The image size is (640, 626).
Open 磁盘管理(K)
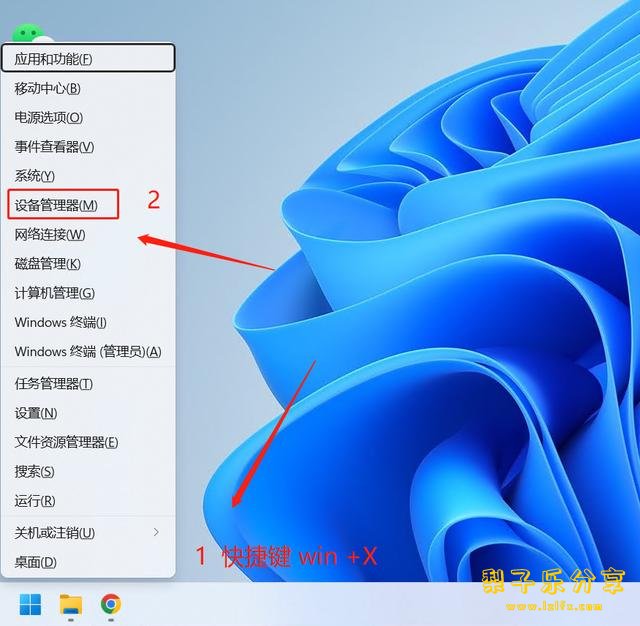pyautogui.click(x=89, y=264)
